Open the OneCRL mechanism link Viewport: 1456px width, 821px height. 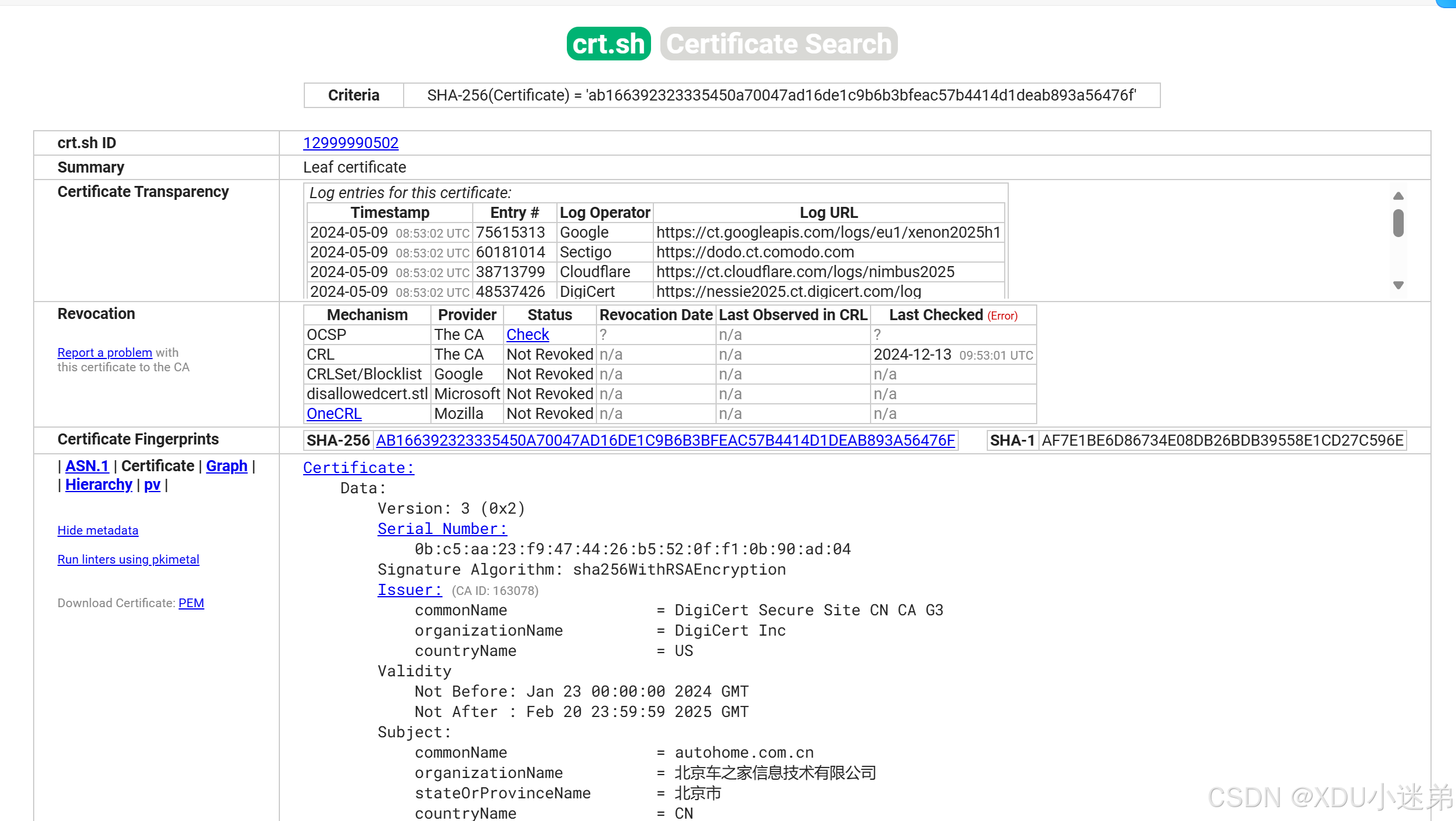(x=334, y=414)
